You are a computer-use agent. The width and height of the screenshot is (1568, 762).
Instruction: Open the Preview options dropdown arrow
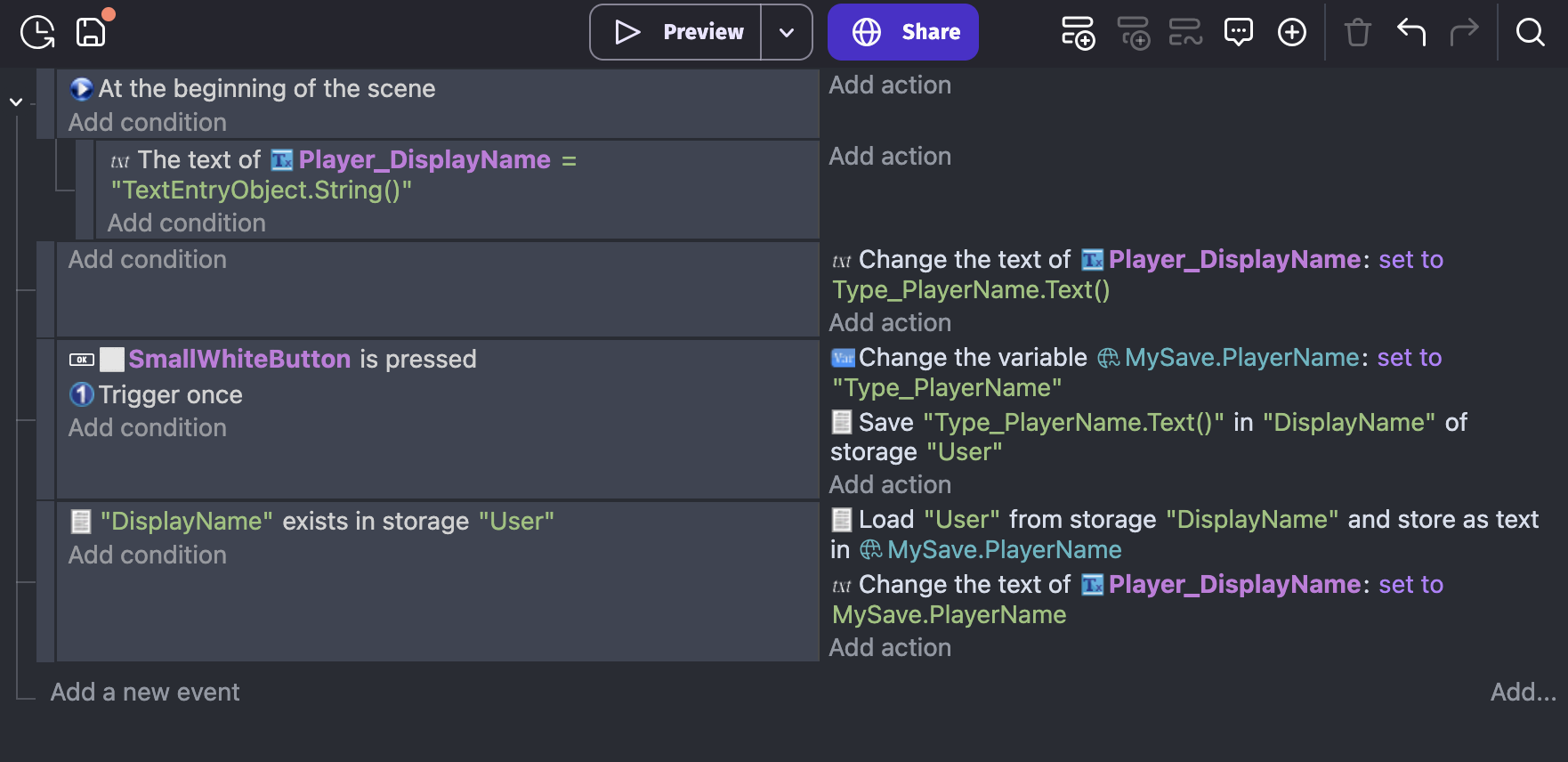tap(787, 33)
